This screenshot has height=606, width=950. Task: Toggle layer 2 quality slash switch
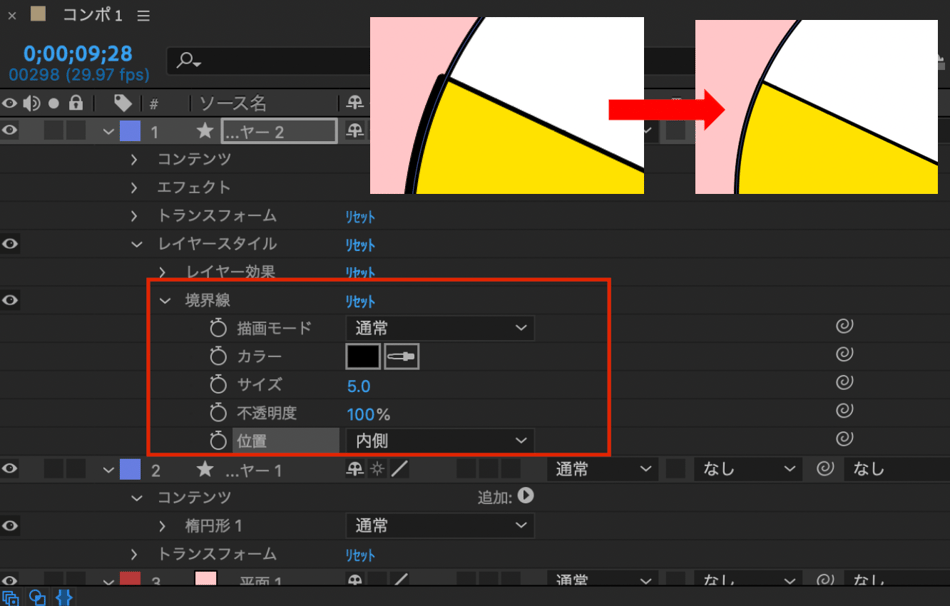point(399,469)
